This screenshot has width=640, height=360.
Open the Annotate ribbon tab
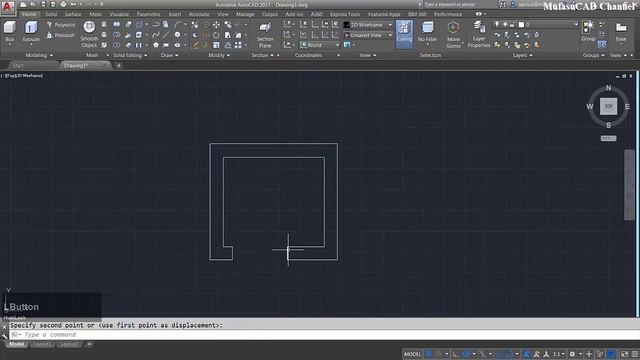click(199, 14)
